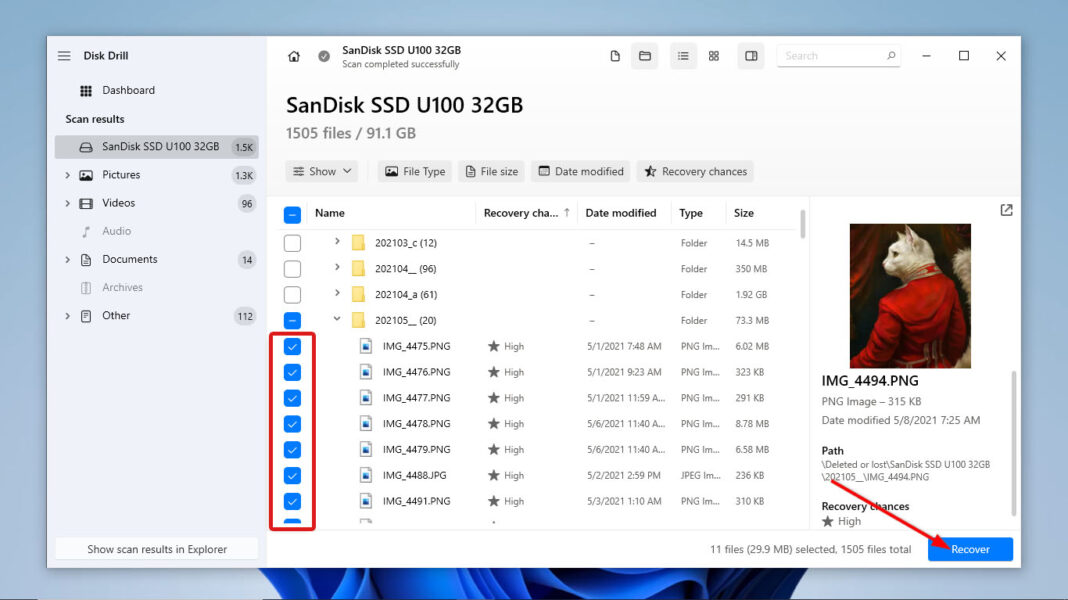Open the Show dropdown filter
The width and height of the screenshot is (1068, 600).
tap(323, 172)
